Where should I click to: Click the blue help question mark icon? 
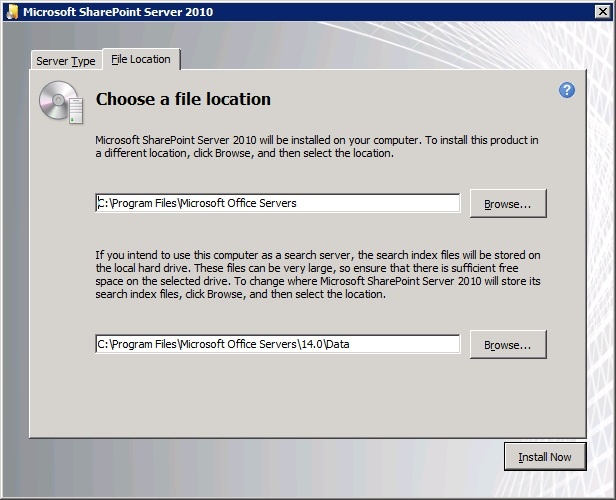click(x=566, y=90)
